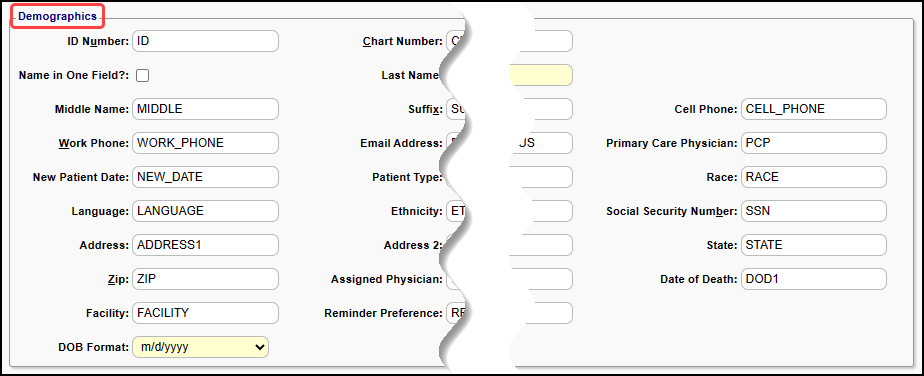Click the State input field
924x376 pixels.
tap(814, 245)
